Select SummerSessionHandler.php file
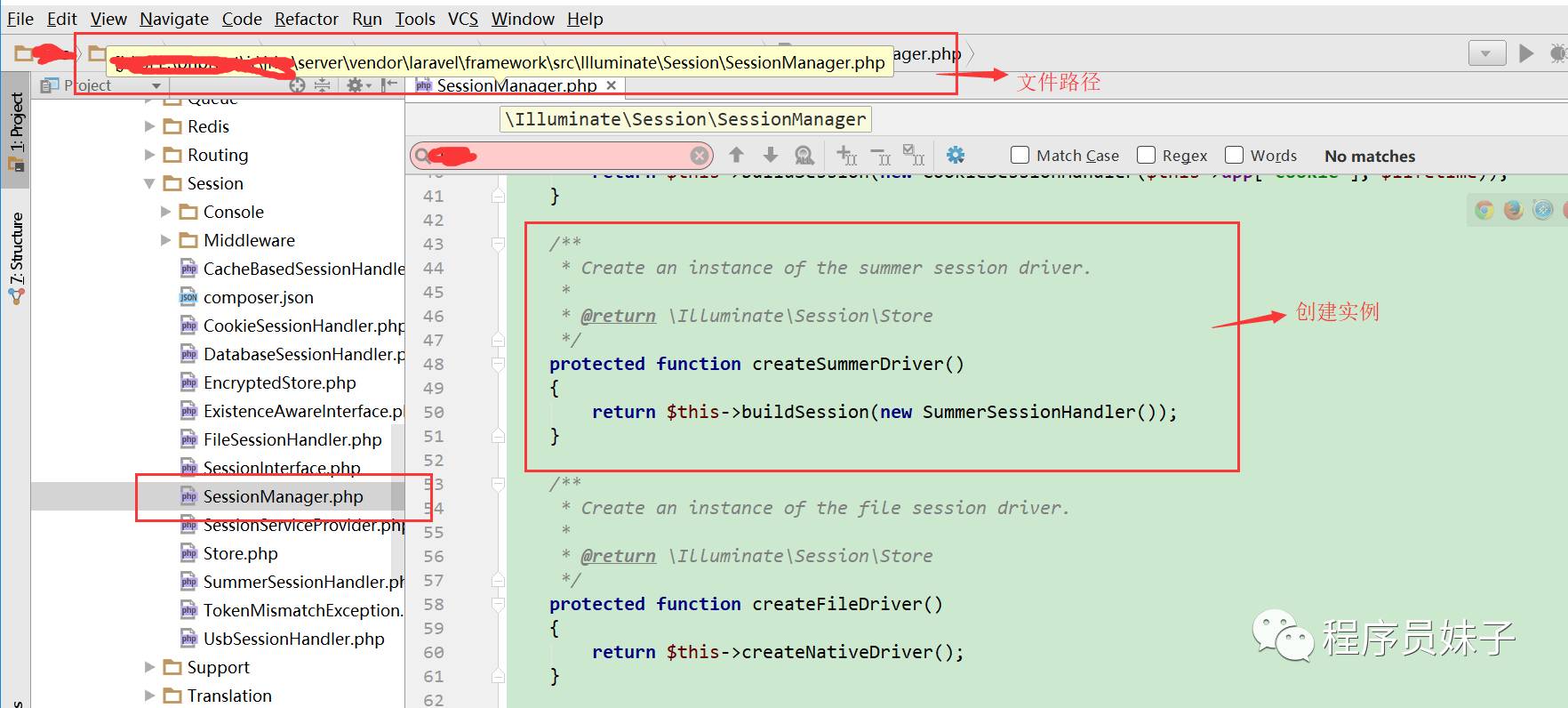The image size is (1568, 708). [292, 582]
